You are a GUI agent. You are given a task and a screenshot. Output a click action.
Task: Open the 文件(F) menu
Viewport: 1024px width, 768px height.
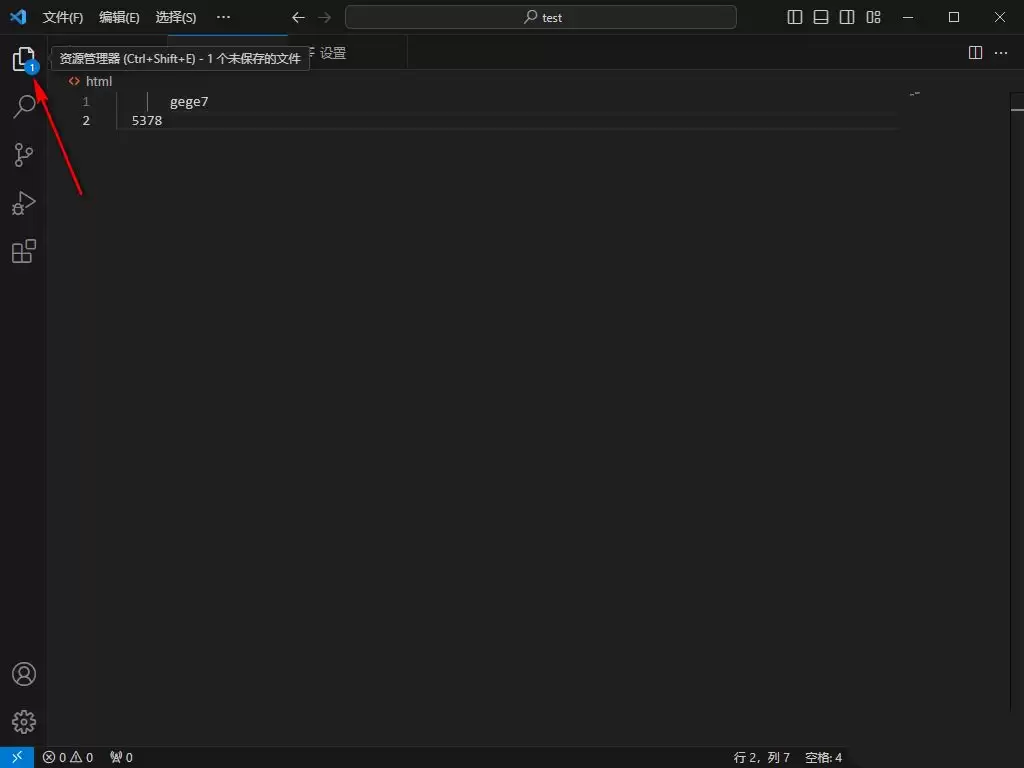62,17
